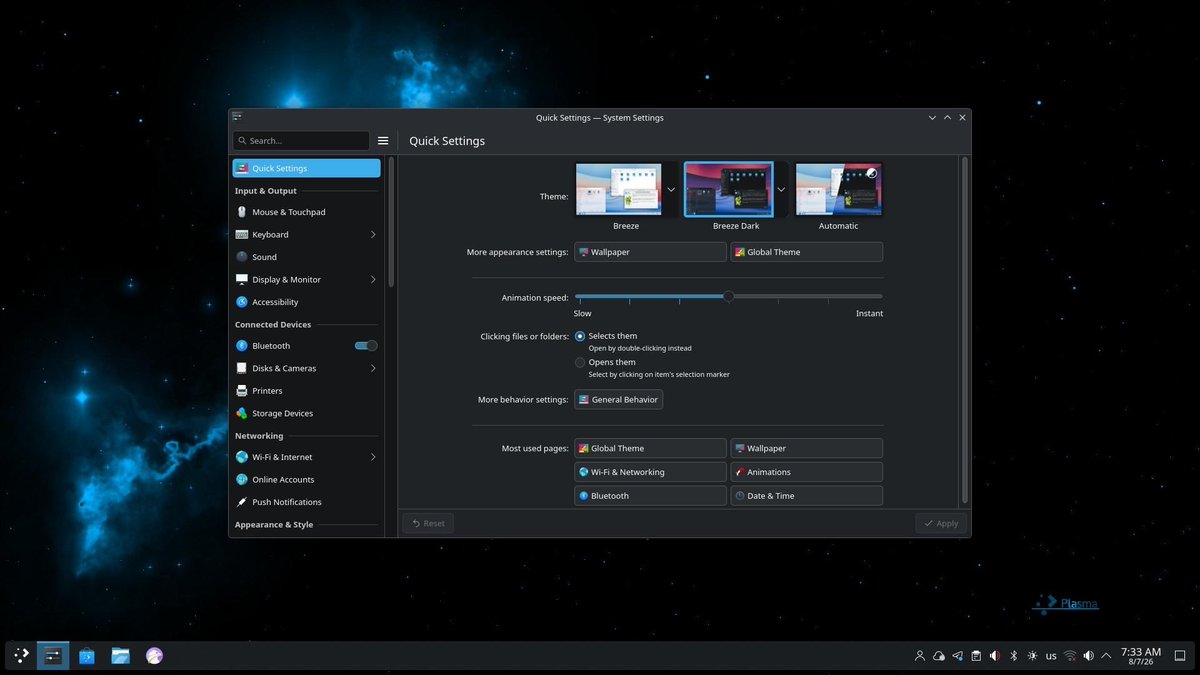Open the dropdown next to Breeze Dark theme

[x=781, y=189]
